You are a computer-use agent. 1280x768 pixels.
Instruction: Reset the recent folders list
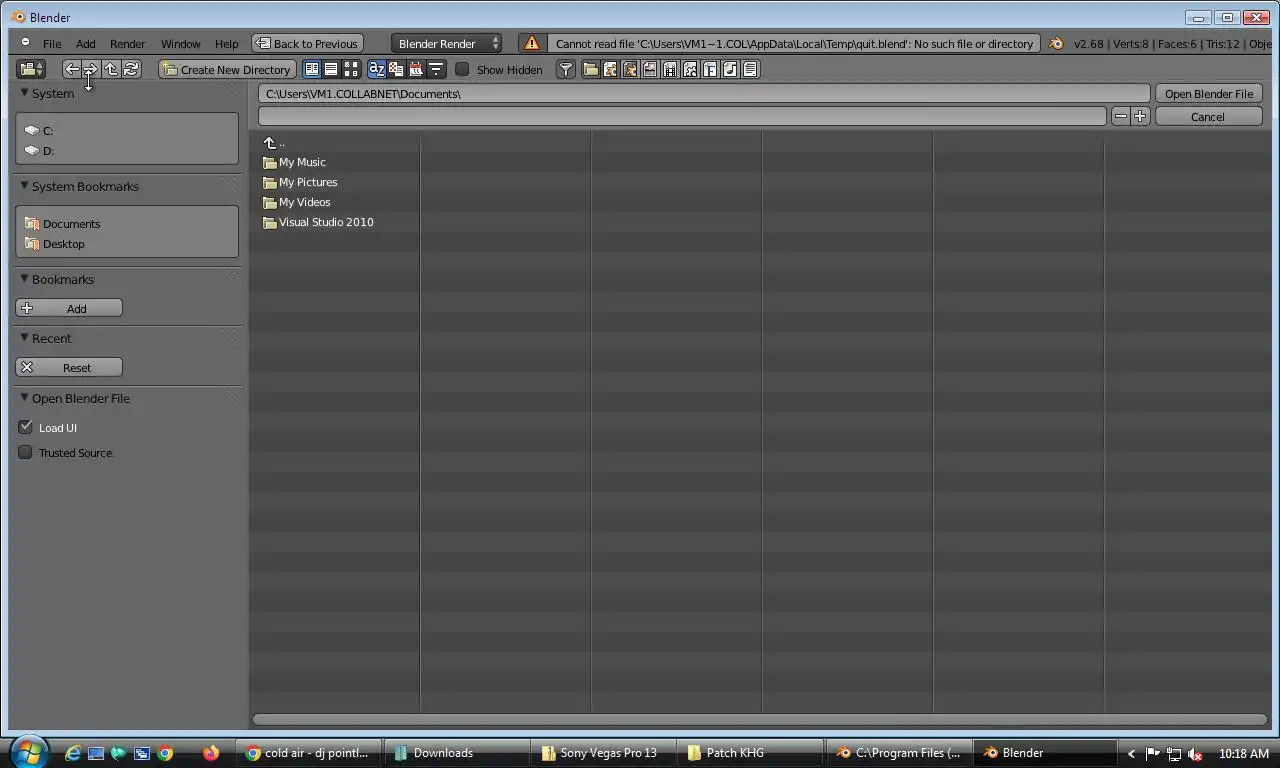[69, 367]
